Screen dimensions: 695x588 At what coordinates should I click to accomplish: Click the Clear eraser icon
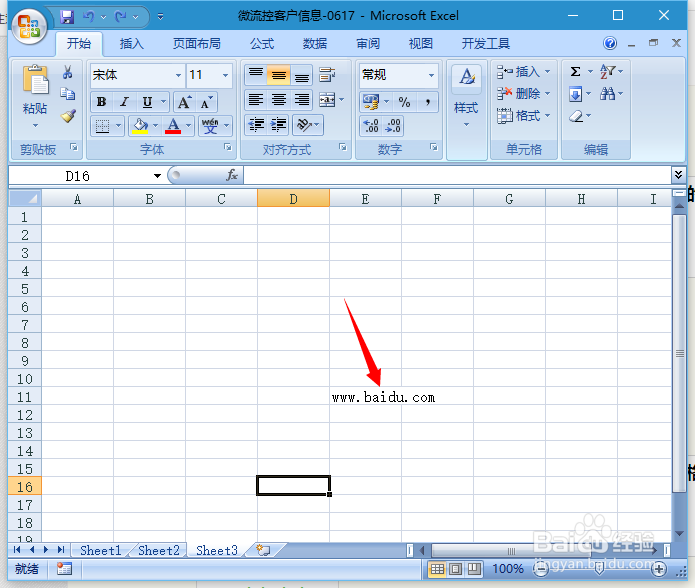576,116
